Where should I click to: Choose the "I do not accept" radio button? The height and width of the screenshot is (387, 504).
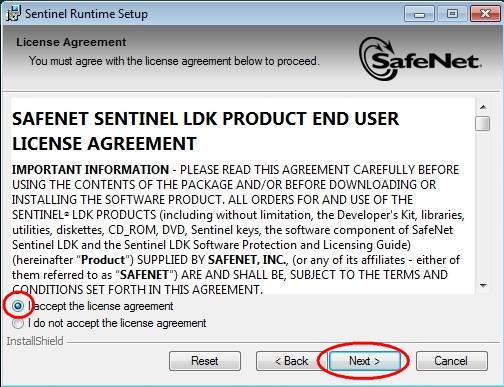point(18,323)
